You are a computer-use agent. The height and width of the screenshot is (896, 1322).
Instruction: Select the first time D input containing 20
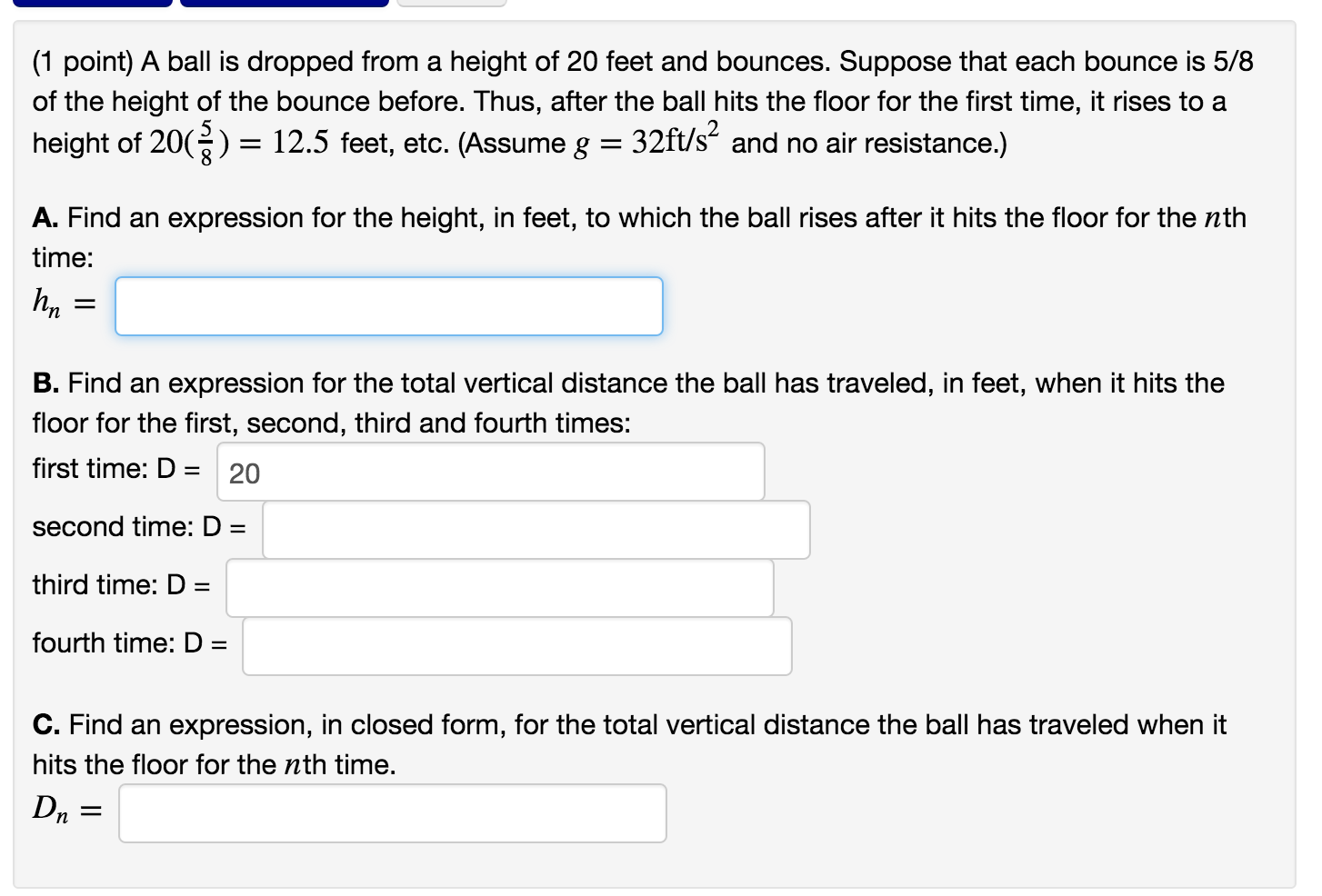(491, 470)
